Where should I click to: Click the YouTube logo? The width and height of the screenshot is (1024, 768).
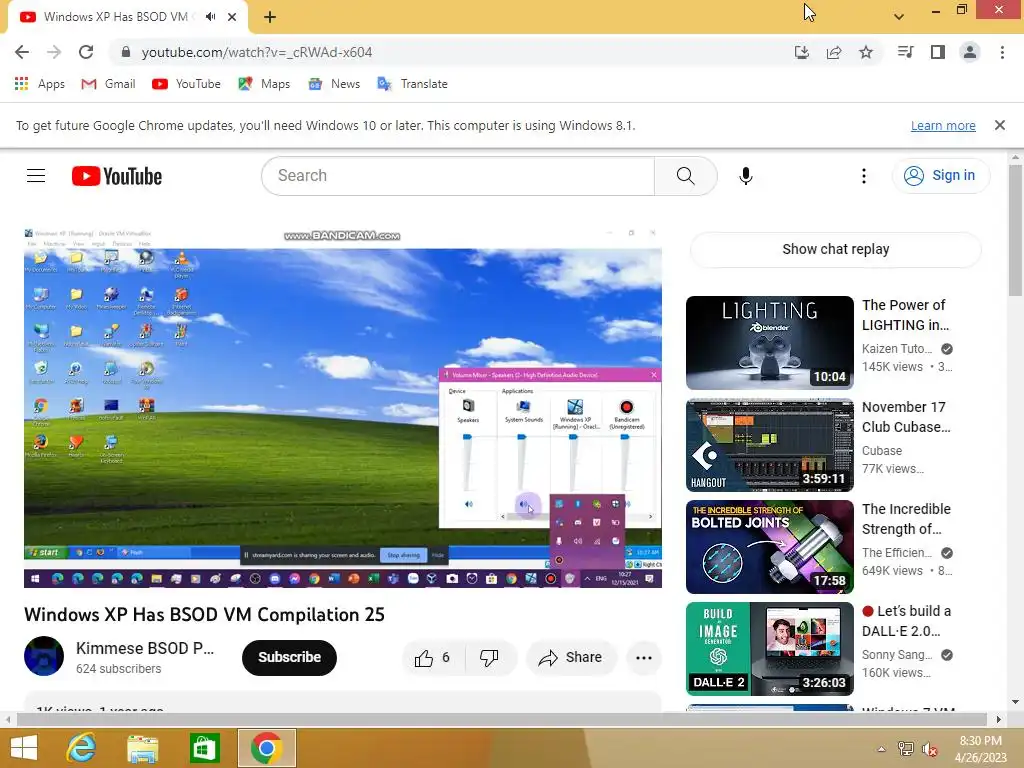(x=117, y=176)
